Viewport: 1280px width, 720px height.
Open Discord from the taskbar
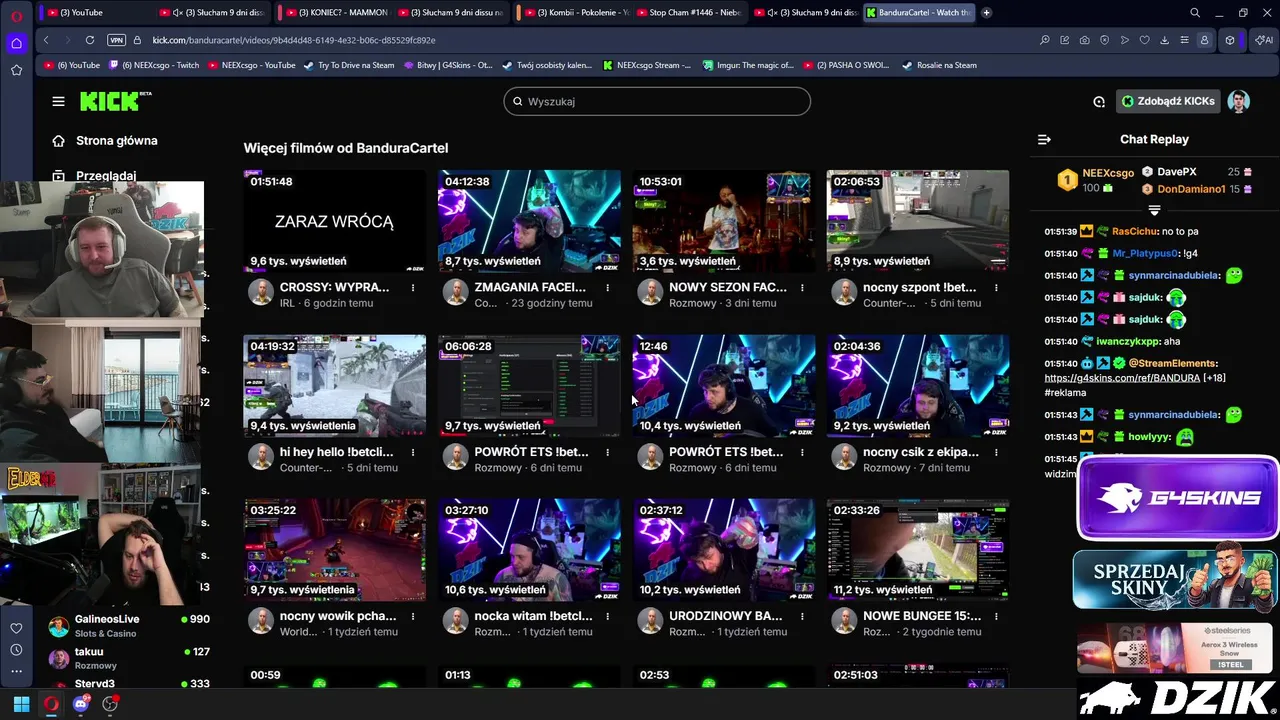pos(81,704)
